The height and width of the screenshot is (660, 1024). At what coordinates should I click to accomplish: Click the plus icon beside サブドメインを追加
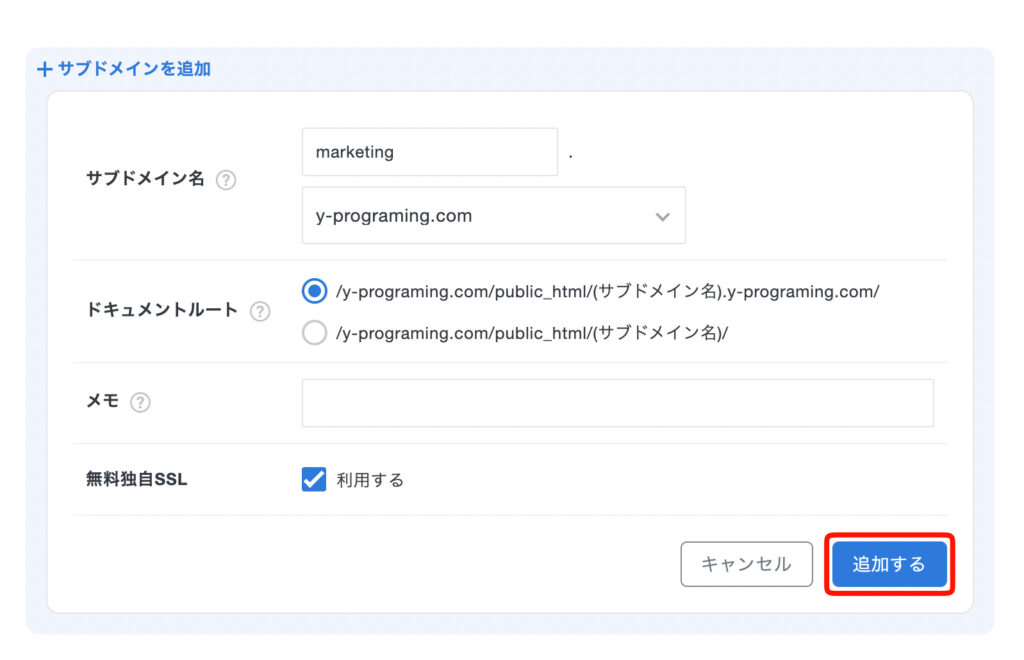click(44, 70)
